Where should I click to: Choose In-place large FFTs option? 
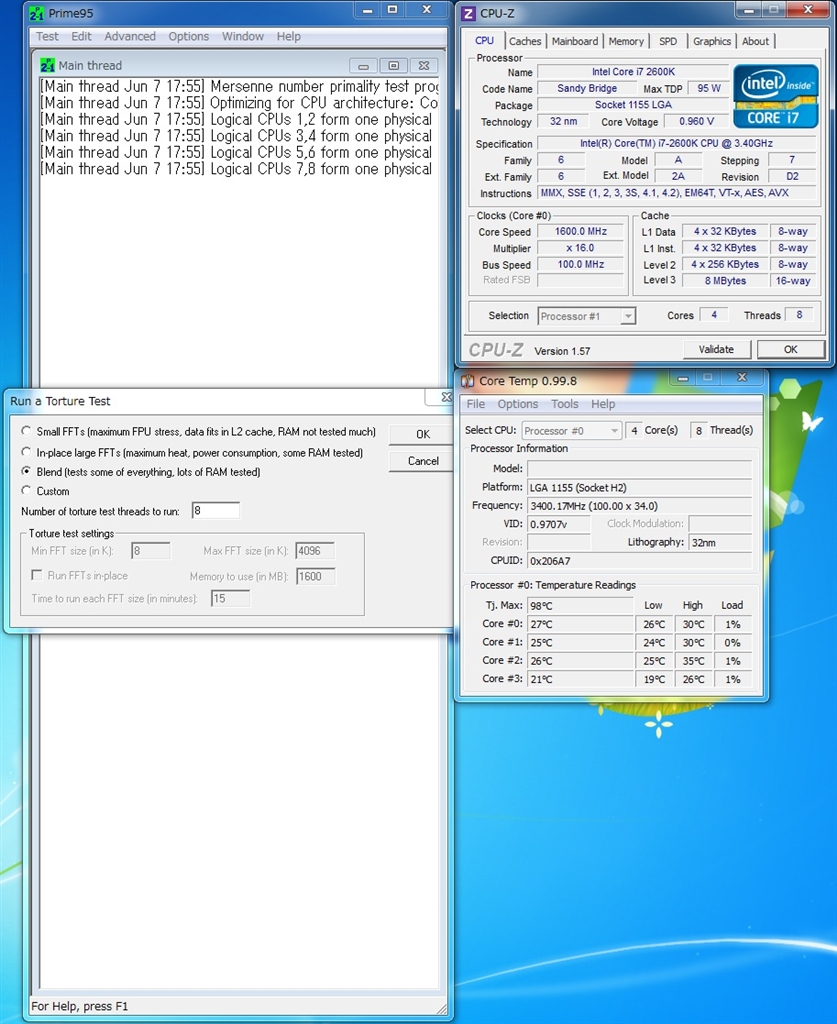27,452
